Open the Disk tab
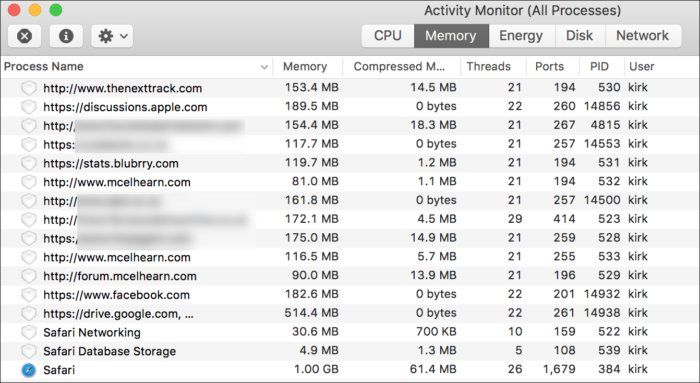700x383 pixels. point(579,36)
